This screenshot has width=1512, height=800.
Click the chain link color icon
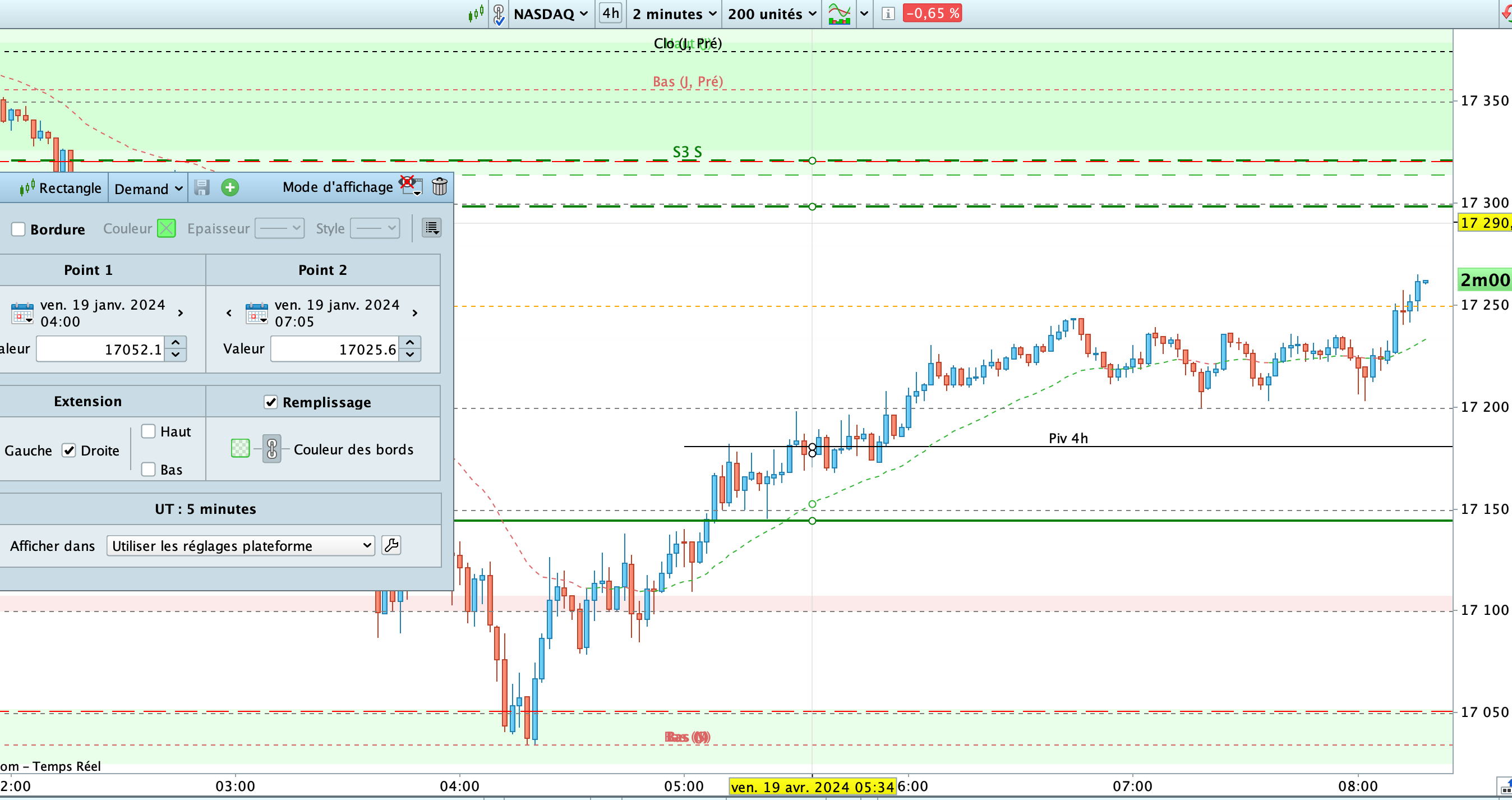pyautogui.click(x=271, y=449)
